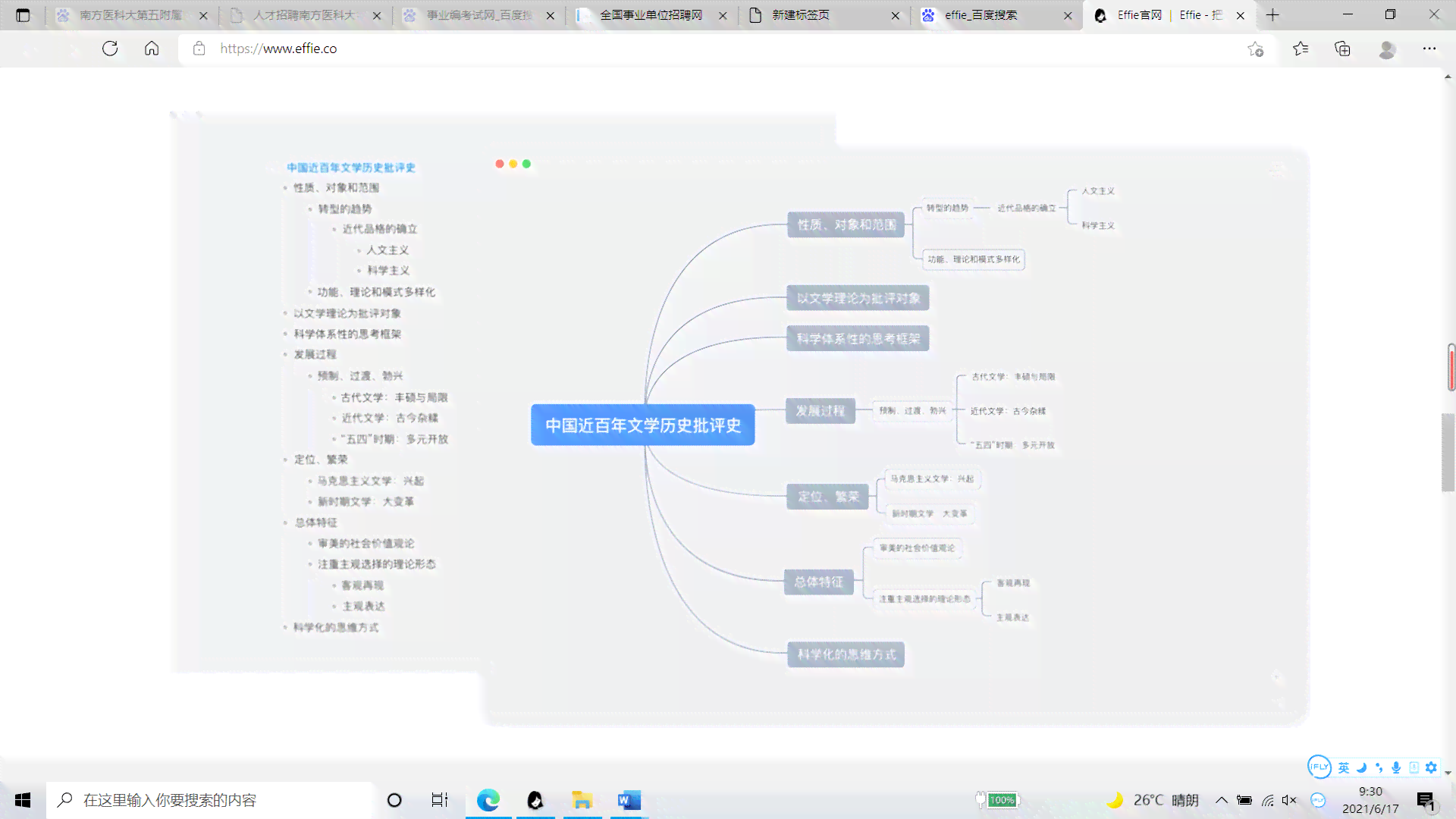Select the 总体特征 mind map node
The image size is (1456, 819).
click(819, 582)
